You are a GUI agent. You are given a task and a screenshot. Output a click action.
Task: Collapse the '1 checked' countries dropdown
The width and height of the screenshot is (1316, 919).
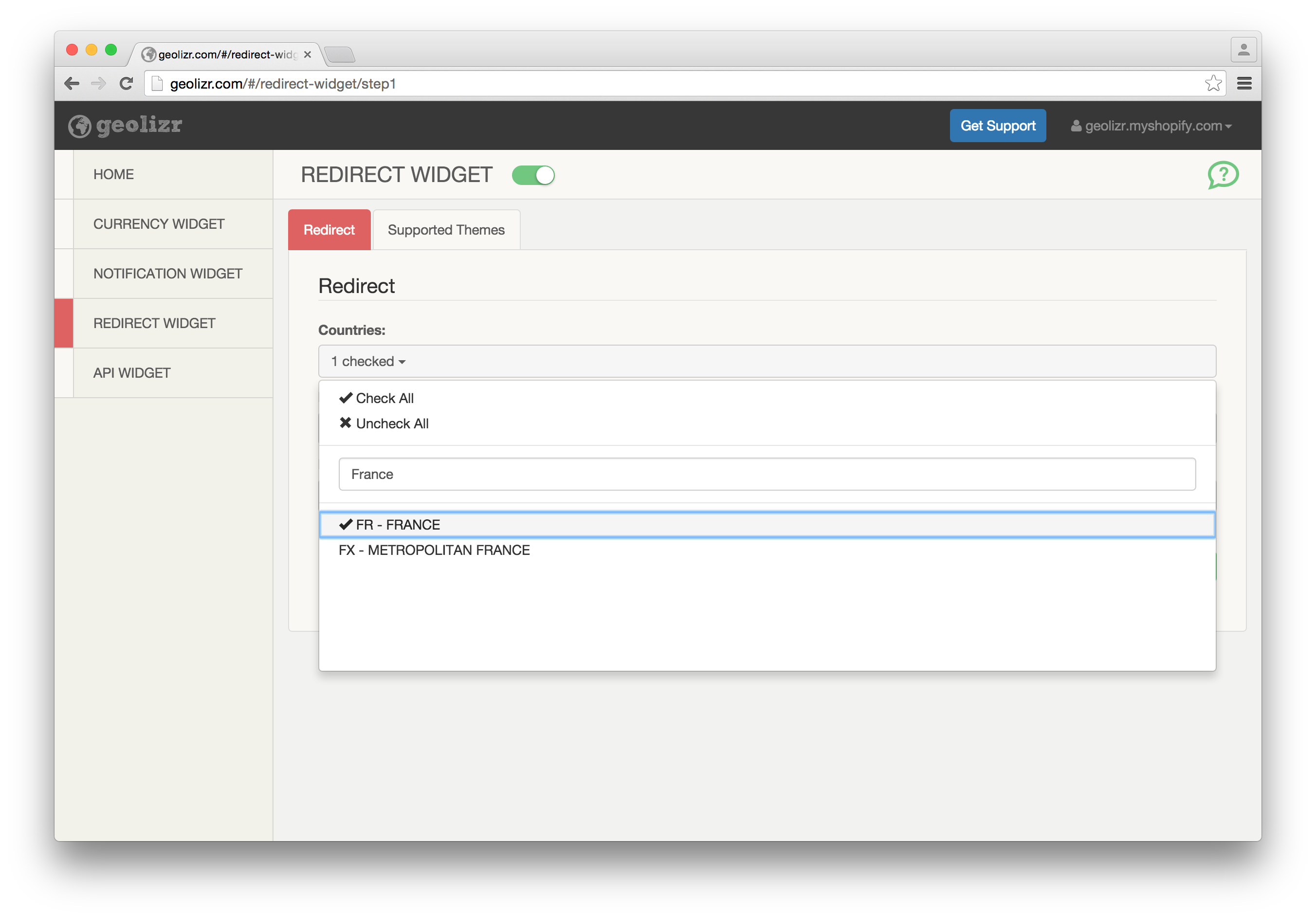pos(368,361)
